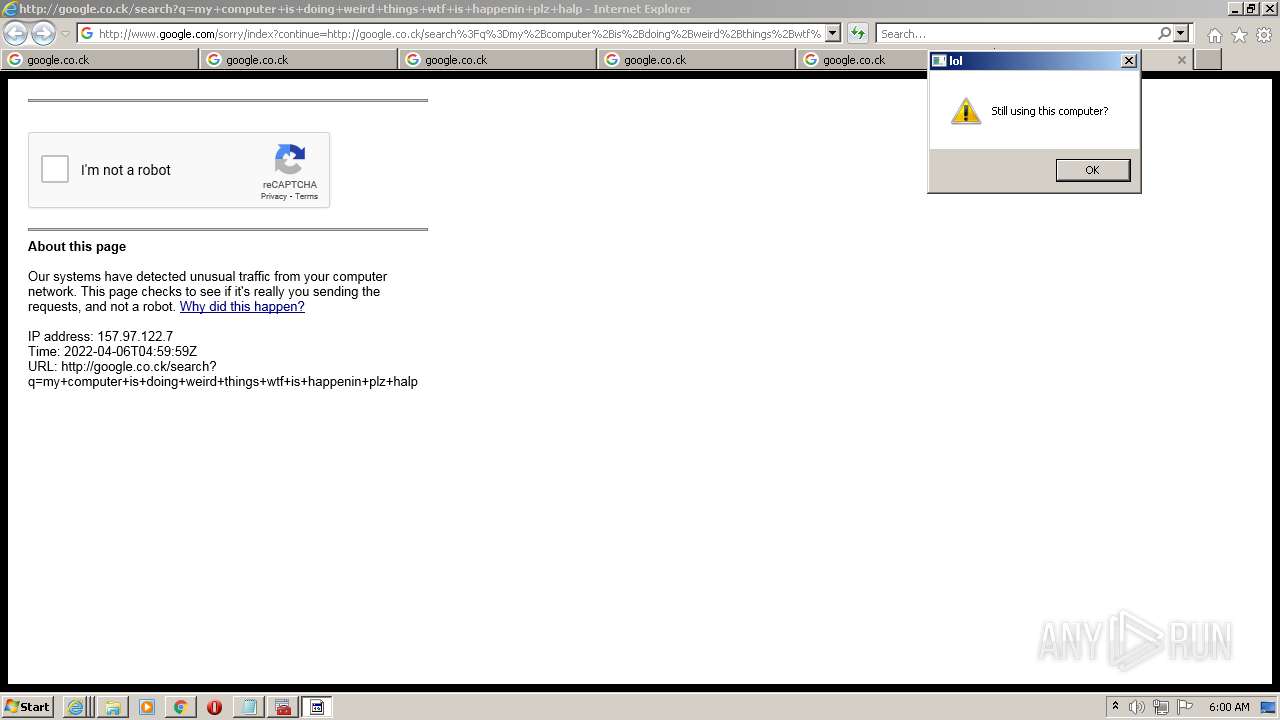Open Favorites star icon
The width and height of the screenshot is (1280, 720).
point(1239,35)
